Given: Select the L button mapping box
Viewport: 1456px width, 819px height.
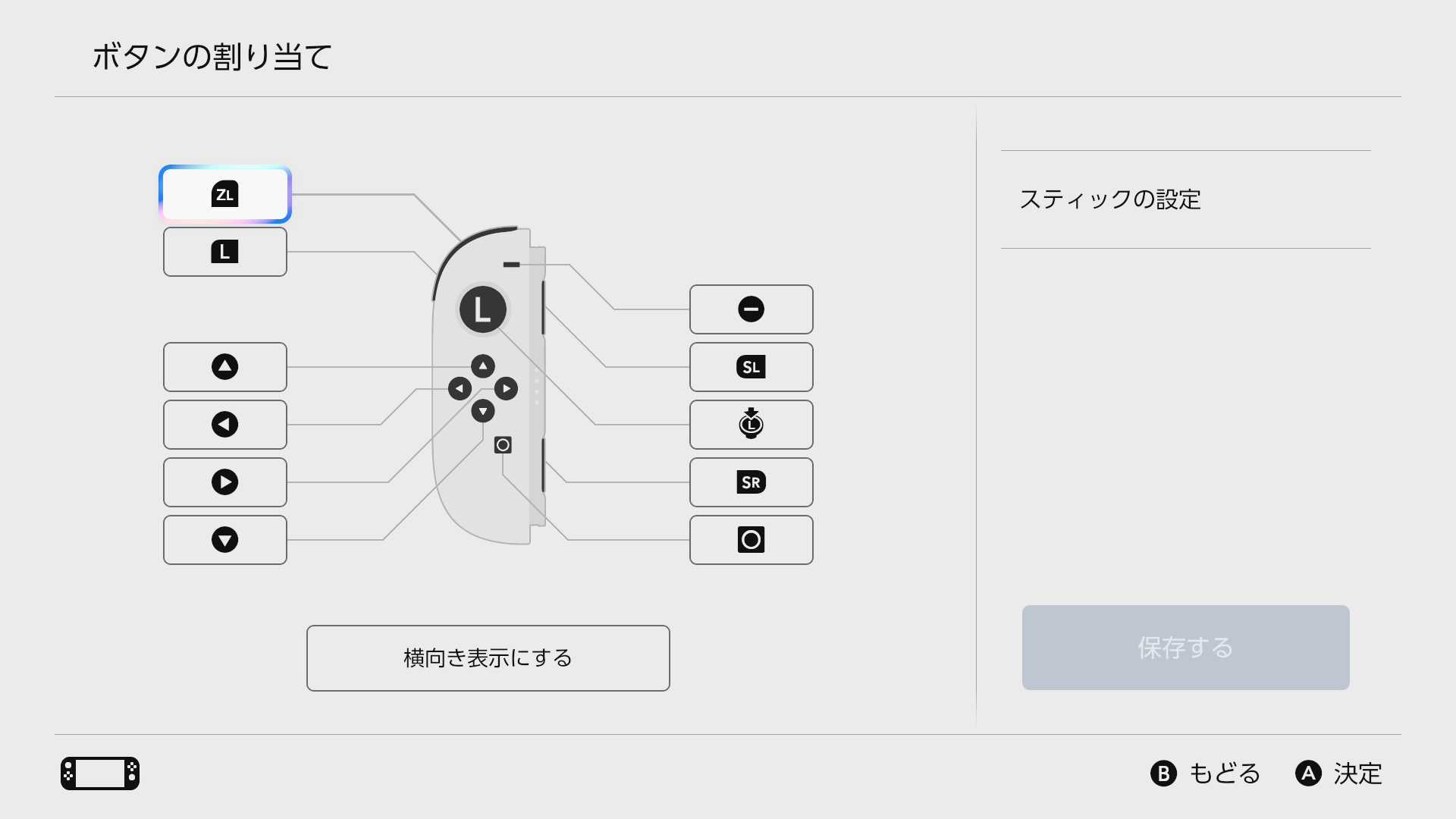Looking at the screenshot, I should tap(224, 252).
